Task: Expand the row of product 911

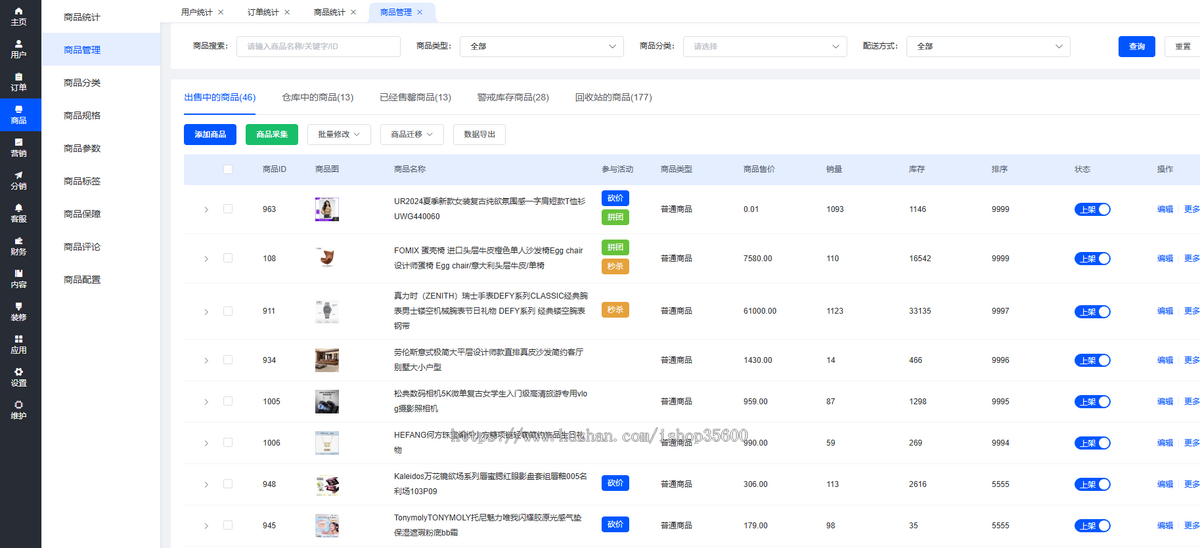Action: tap(206, 311)
